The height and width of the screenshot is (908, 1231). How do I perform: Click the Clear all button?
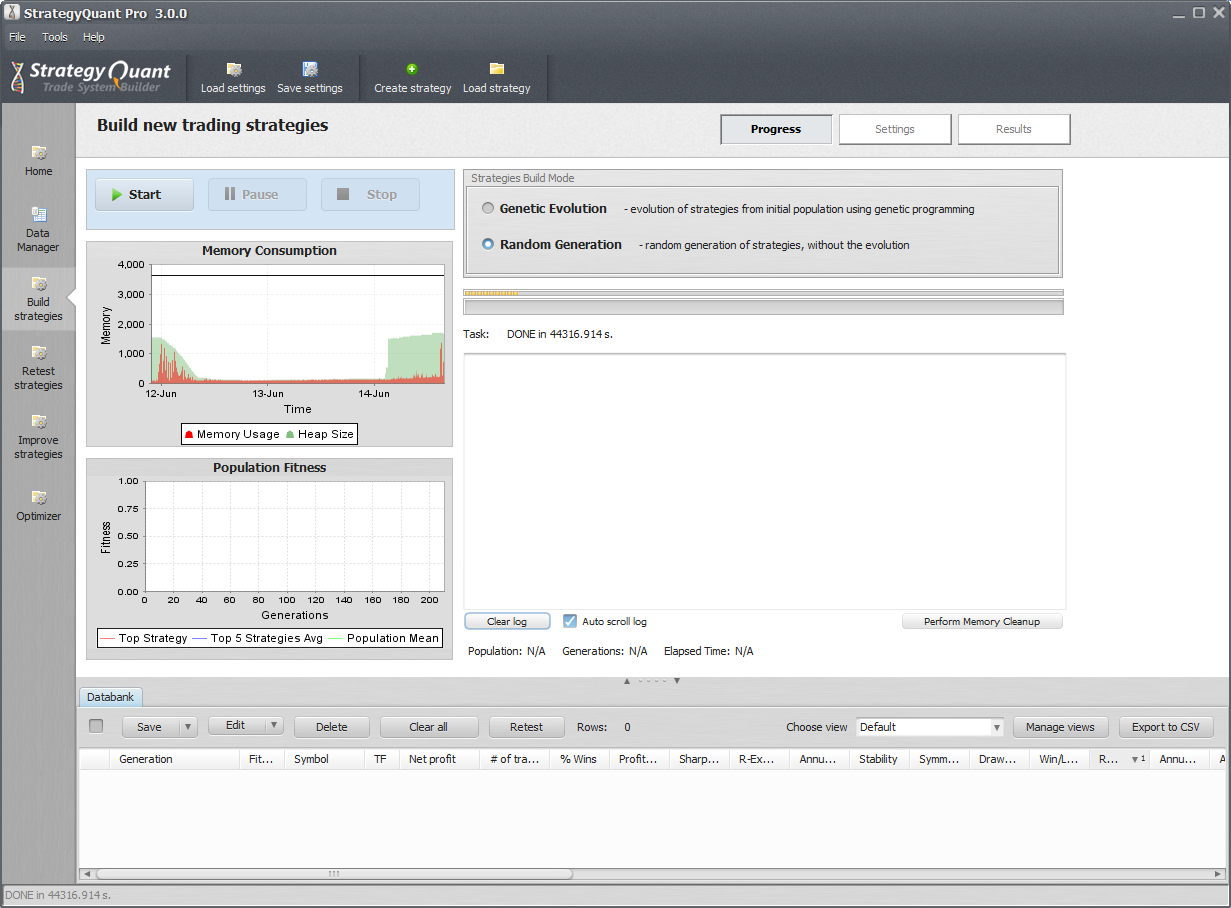click(x=429, y=727)
